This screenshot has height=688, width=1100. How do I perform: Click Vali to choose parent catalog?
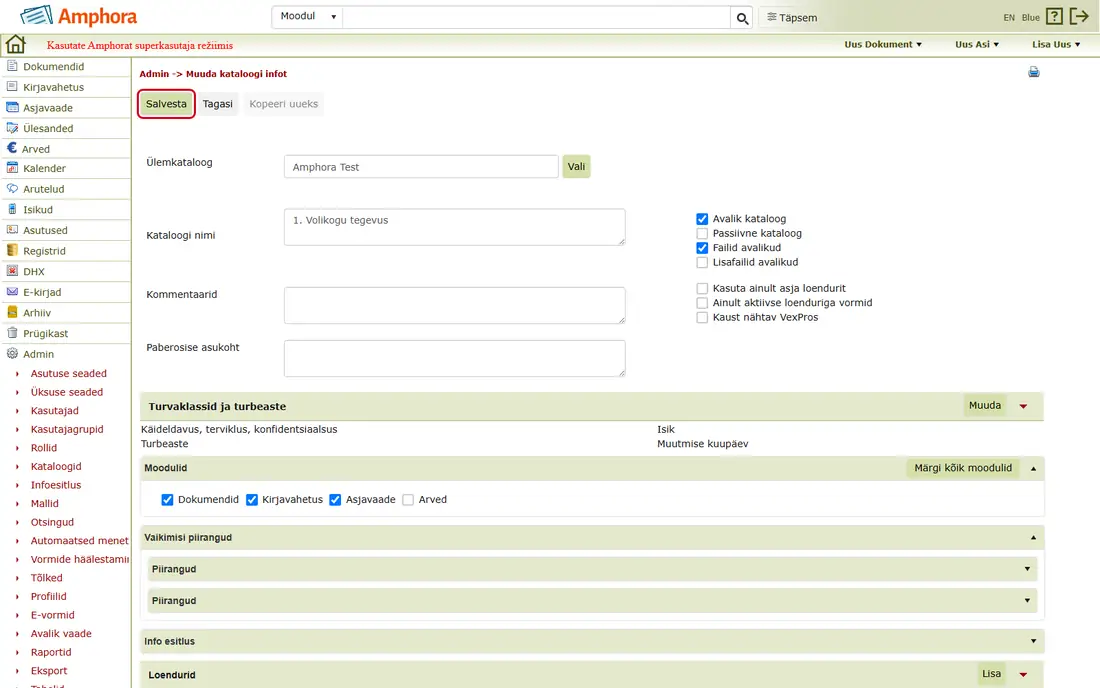point(576,167)
